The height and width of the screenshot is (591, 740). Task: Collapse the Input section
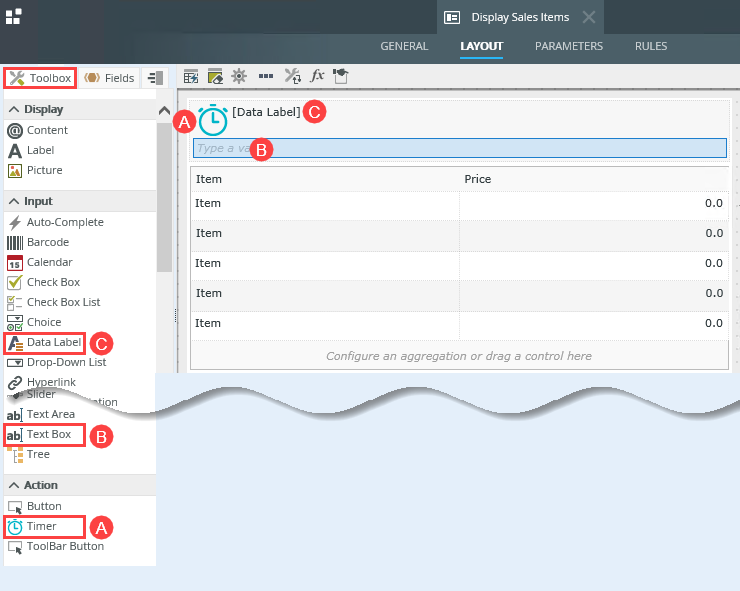14,201
